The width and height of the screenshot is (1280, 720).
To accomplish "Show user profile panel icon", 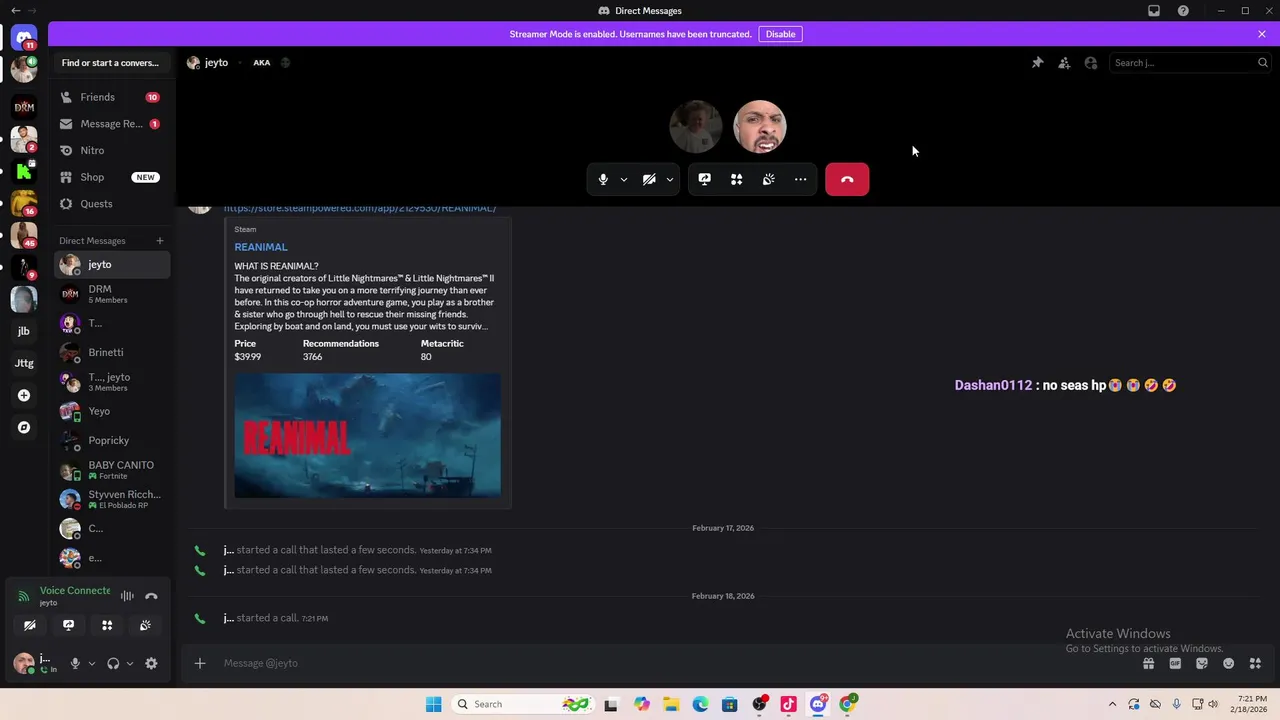I will [1091, 63].
